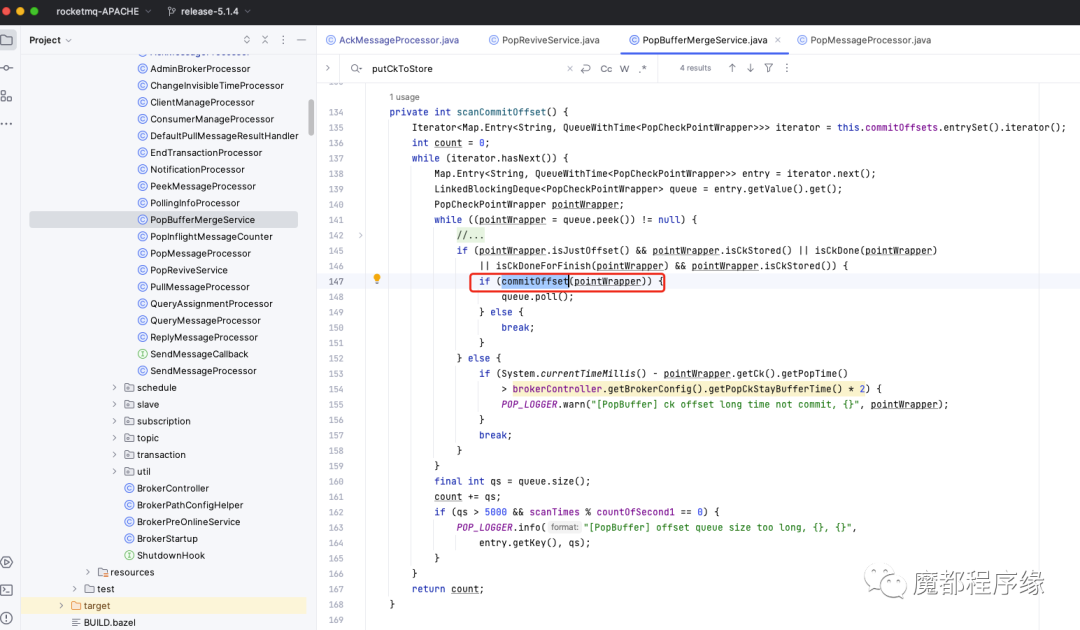The width and height of the screenshot is (1080, 630).
Task: Click the '1 usage' inlay link
Action: [x=404, y=97]
